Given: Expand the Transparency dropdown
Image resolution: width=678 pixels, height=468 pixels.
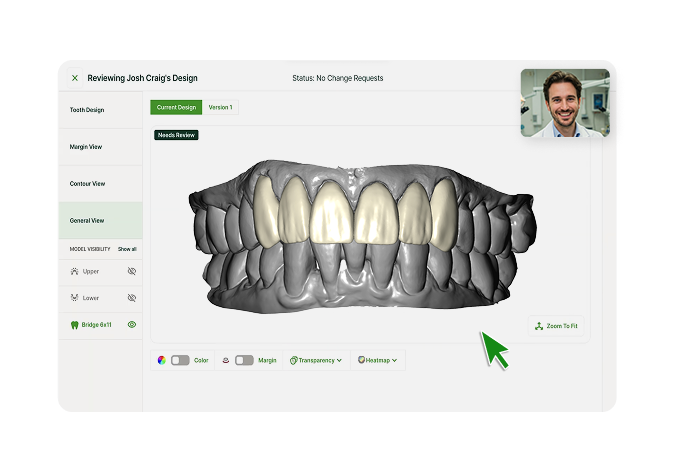Looking at the screenshot, I should click(316, 360).
